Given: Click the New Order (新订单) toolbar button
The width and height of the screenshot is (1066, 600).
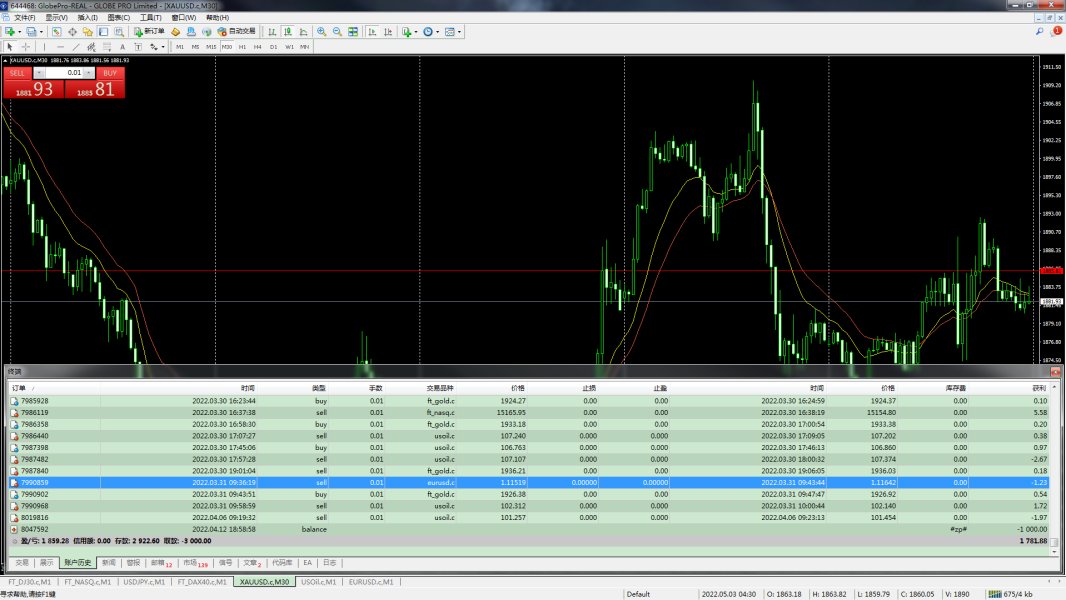Looking at the screenshot, I should coord(149,32).
